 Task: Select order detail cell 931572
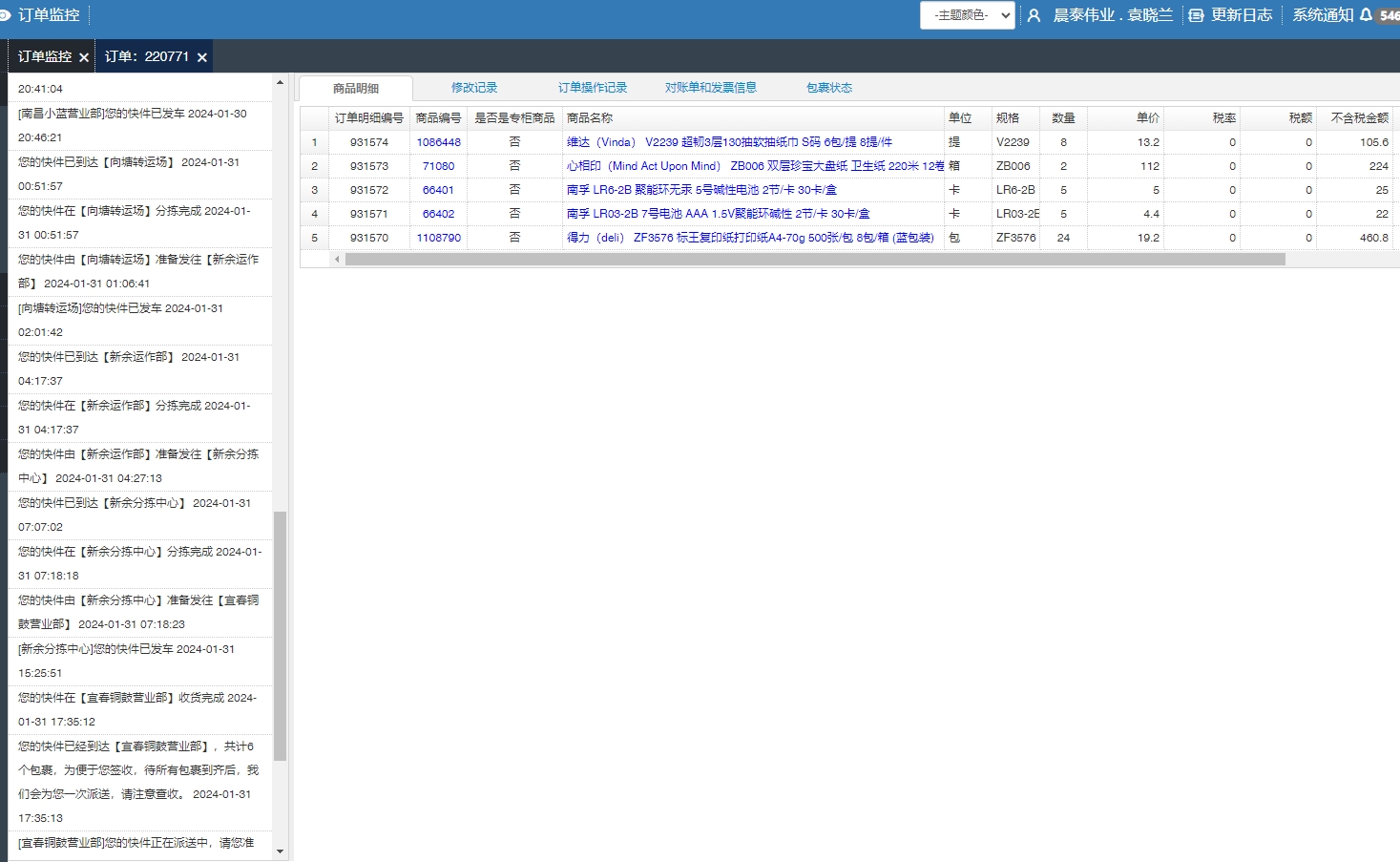coord(369,190)
